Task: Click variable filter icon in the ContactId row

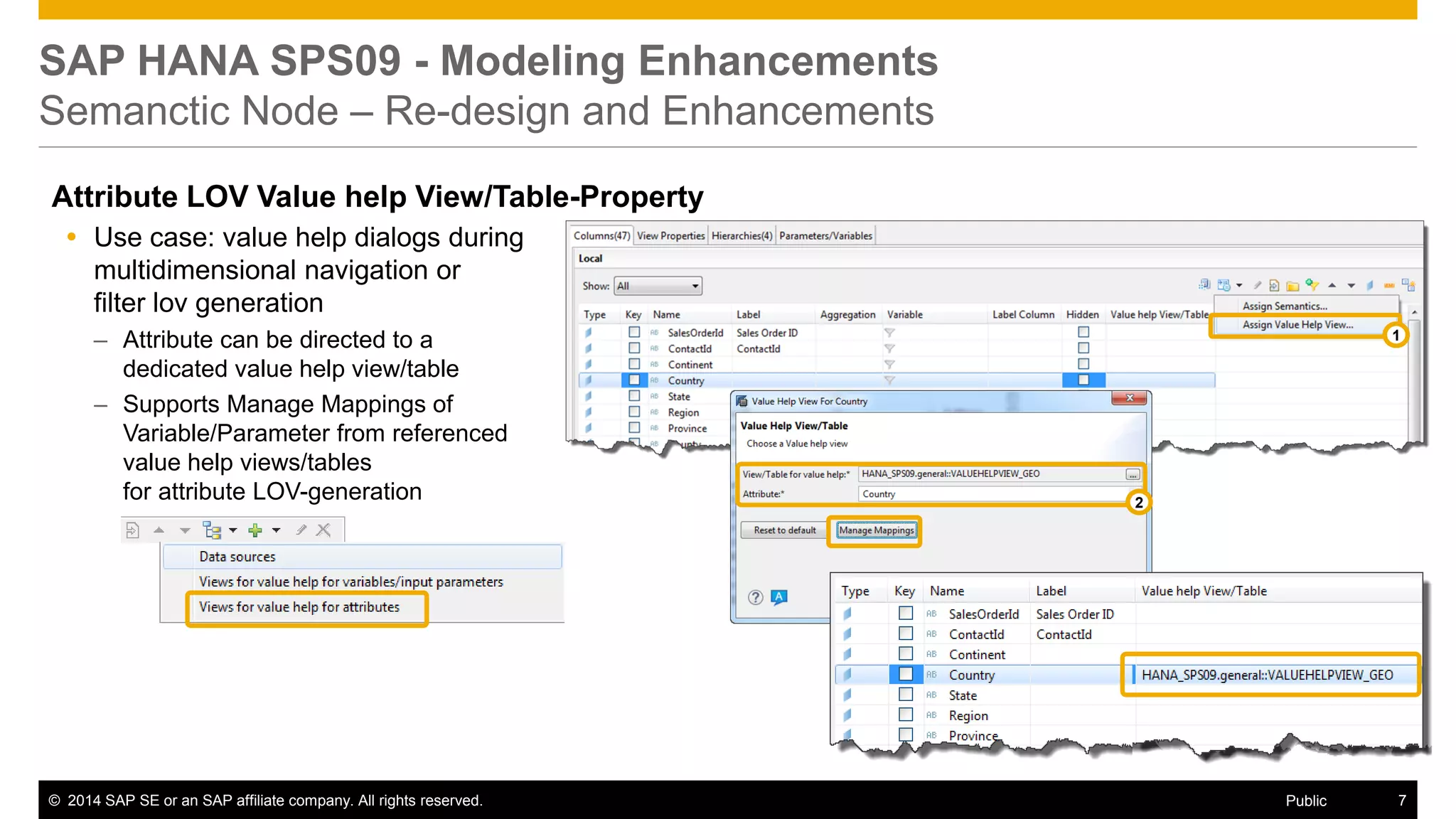Action: click(x=889, y=348)
